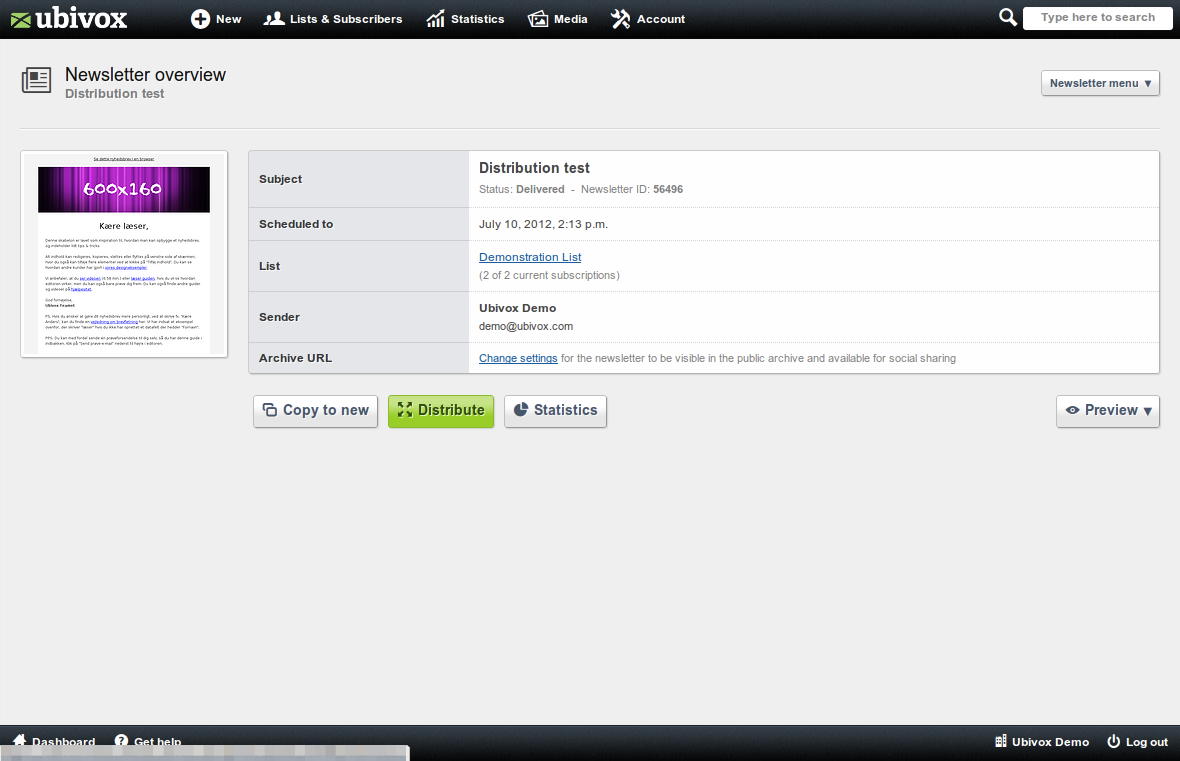Click the 2 of 2 current subscriptions text
Viewport: 1180px width, 761px height.
click(x=549, y=275)
